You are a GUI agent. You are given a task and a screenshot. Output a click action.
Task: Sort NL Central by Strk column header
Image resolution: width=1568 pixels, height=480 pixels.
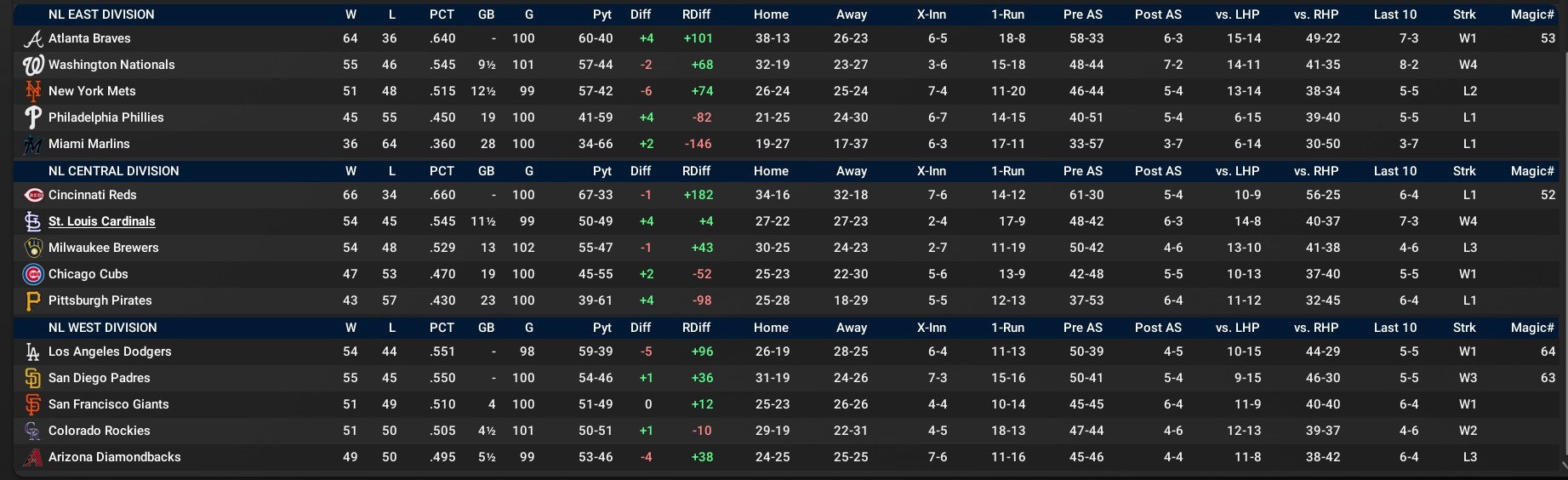tap(1464, 171)
